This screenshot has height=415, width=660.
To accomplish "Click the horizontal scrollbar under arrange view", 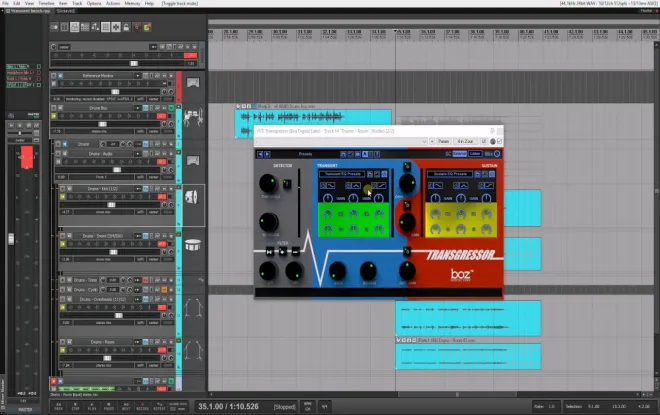I will pyautogui.click(x=457, y=394).
